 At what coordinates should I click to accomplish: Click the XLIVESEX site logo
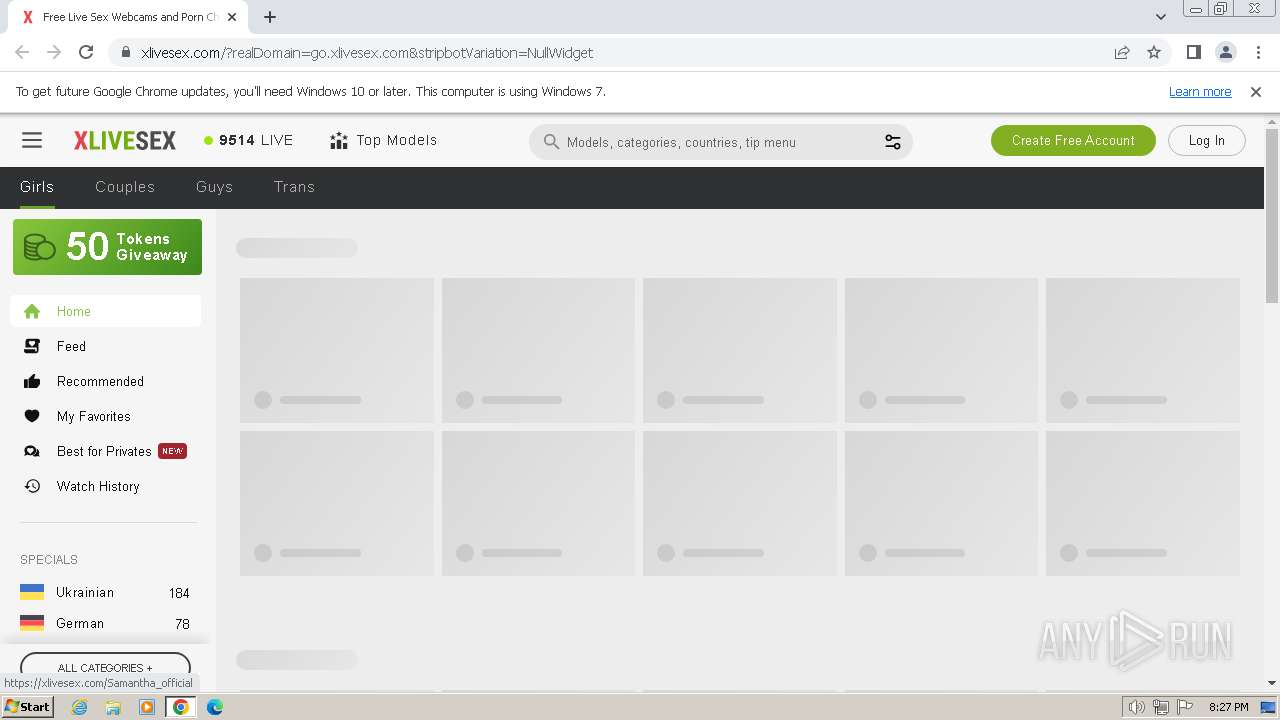(x=125, y=141)
